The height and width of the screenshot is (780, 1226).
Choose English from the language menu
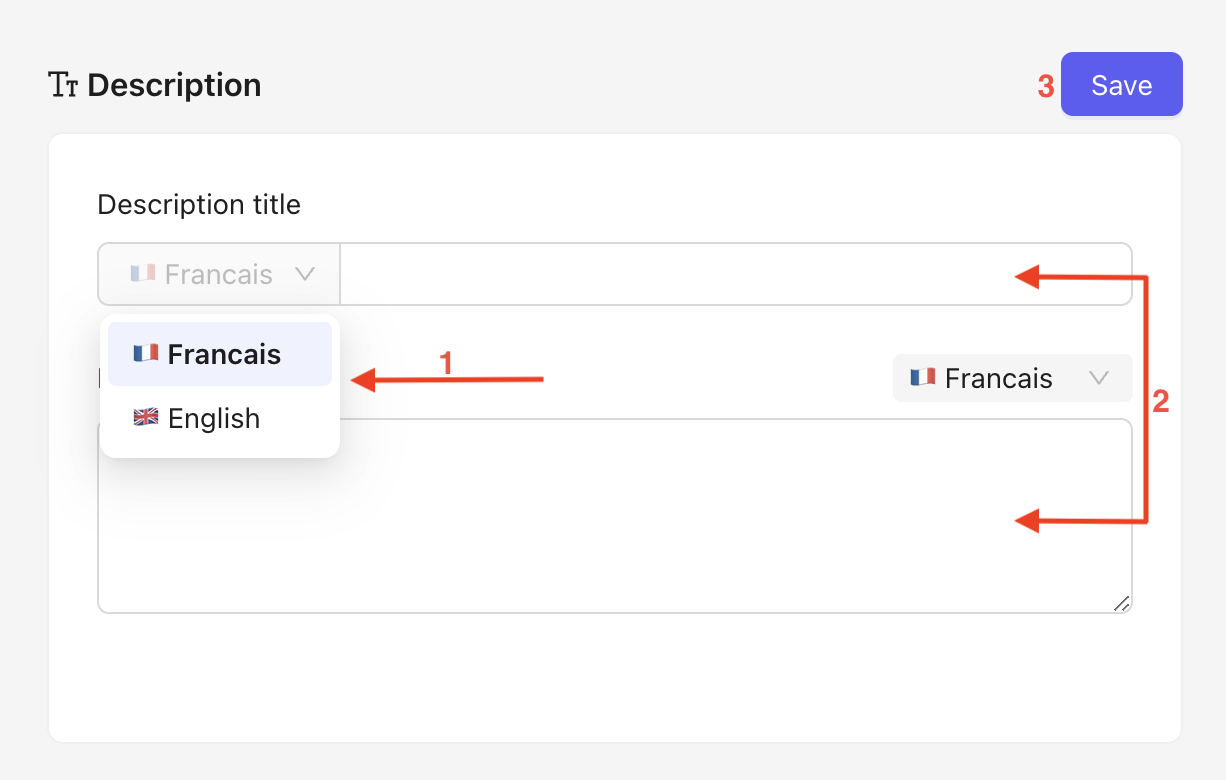tap(213, 418)
